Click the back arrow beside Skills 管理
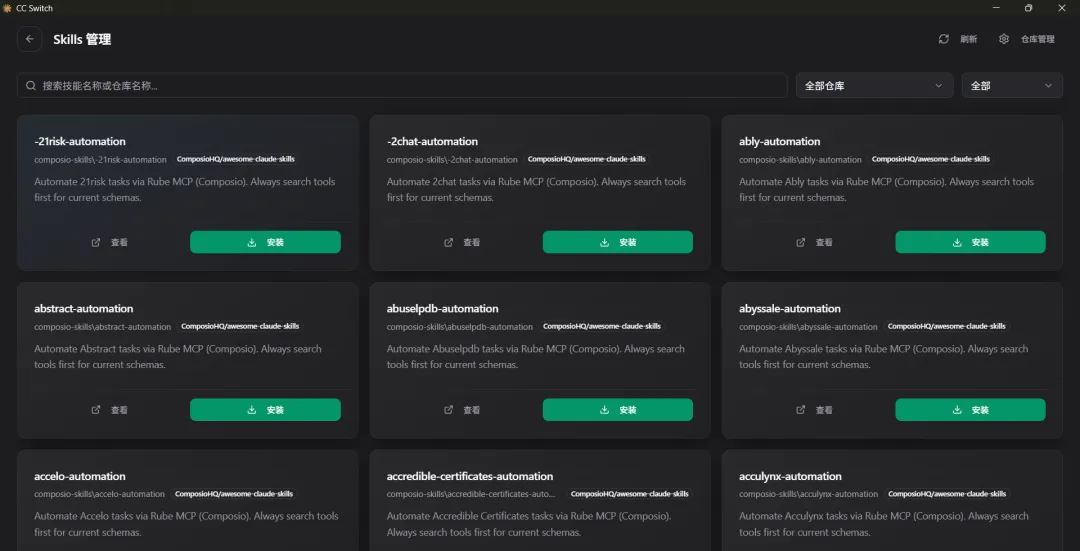Screen dimensions: 1080x551 point(30,39)
